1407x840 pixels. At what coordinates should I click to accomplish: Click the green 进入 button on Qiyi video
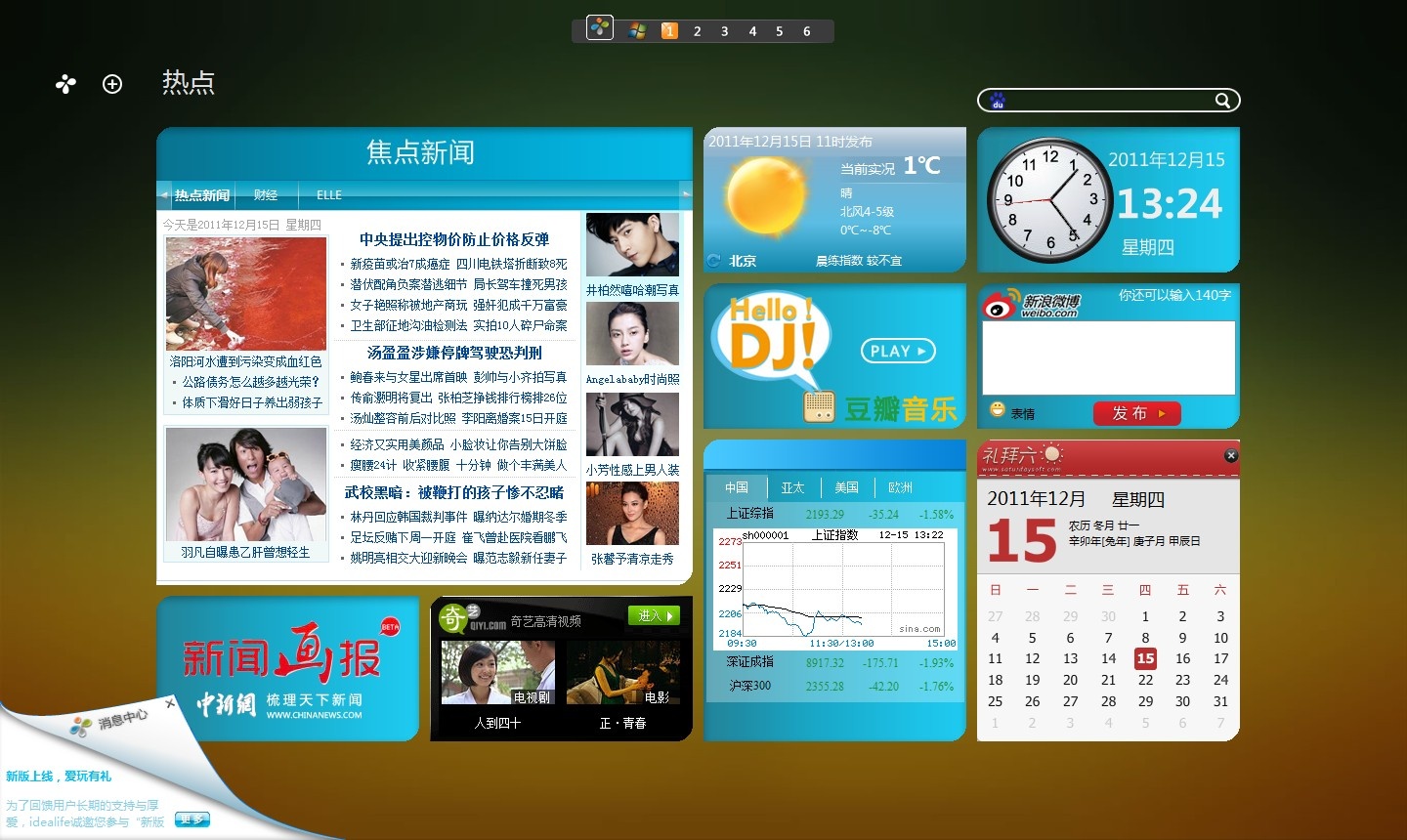click(x=654, y=615)
